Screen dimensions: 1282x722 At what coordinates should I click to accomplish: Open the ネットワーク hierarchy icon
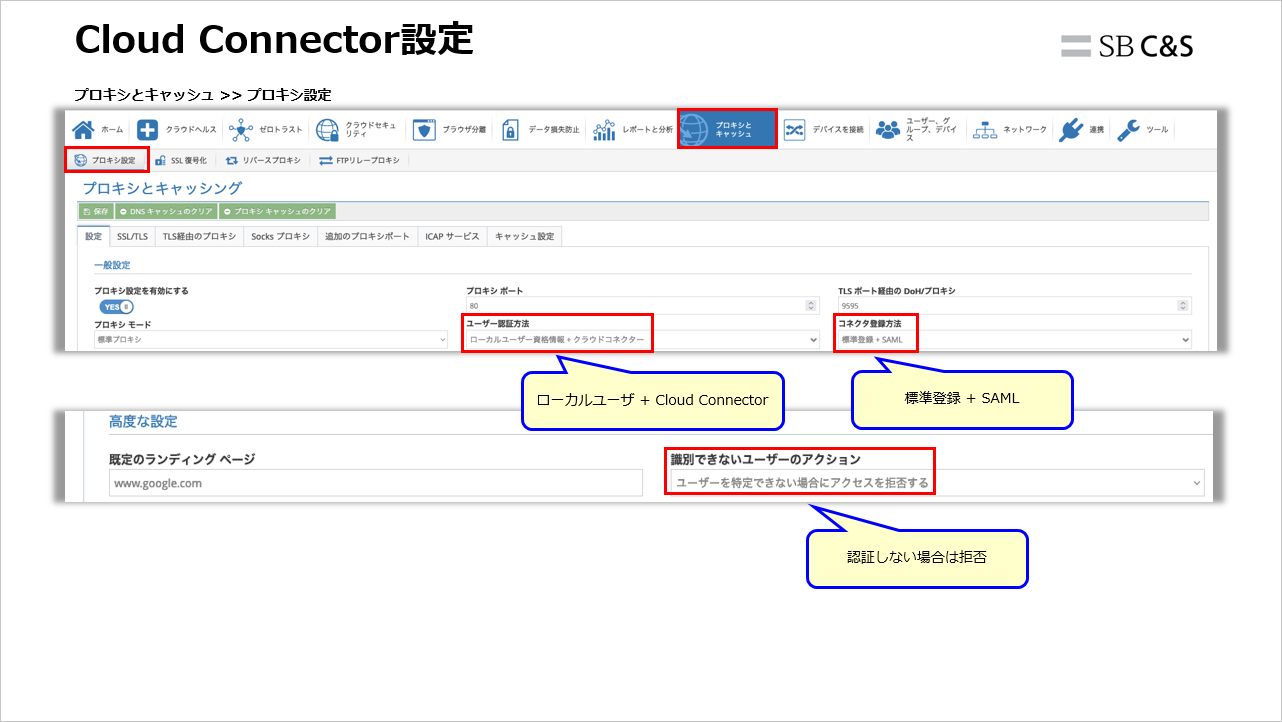coord(985,130)
